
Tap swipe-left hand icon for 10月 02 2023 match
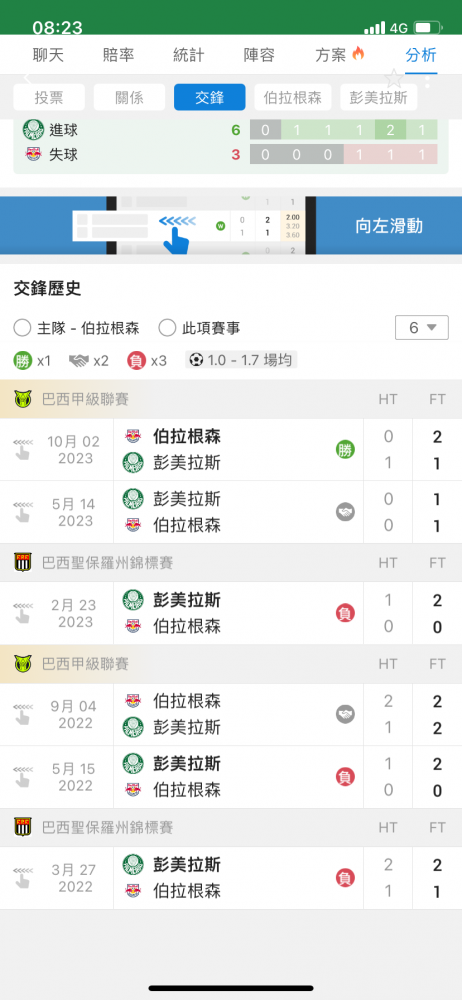(22, 450)
